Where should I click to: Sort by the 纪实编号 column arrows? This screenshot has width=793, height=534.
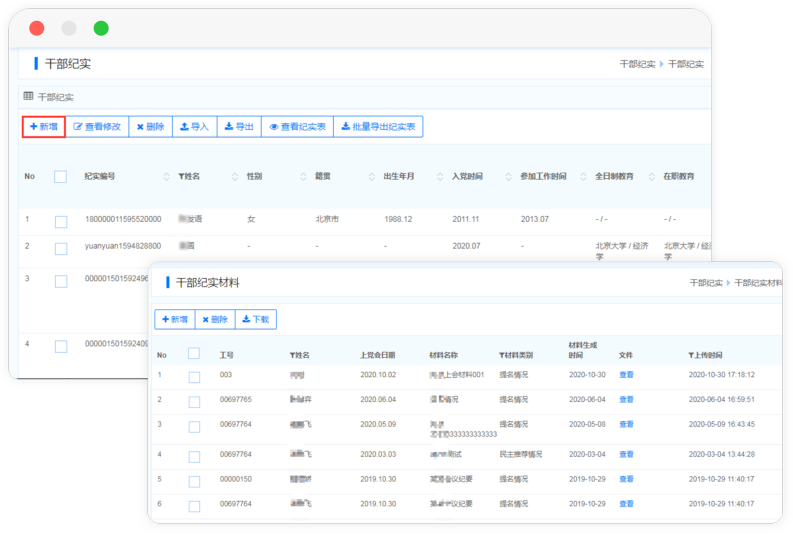pos(167,177)
